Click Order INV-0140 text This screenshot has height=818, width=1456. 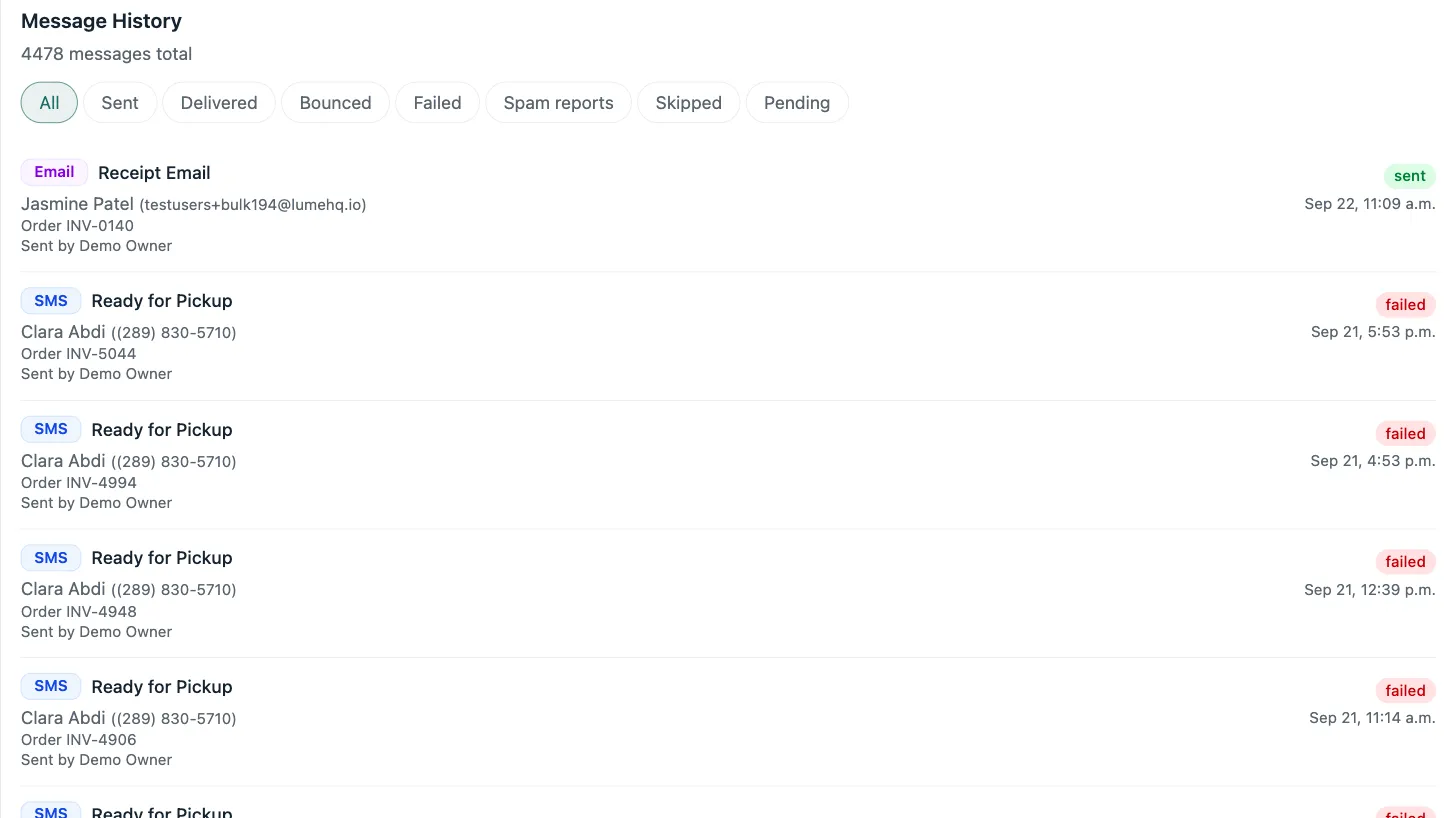tap(77, 226)
